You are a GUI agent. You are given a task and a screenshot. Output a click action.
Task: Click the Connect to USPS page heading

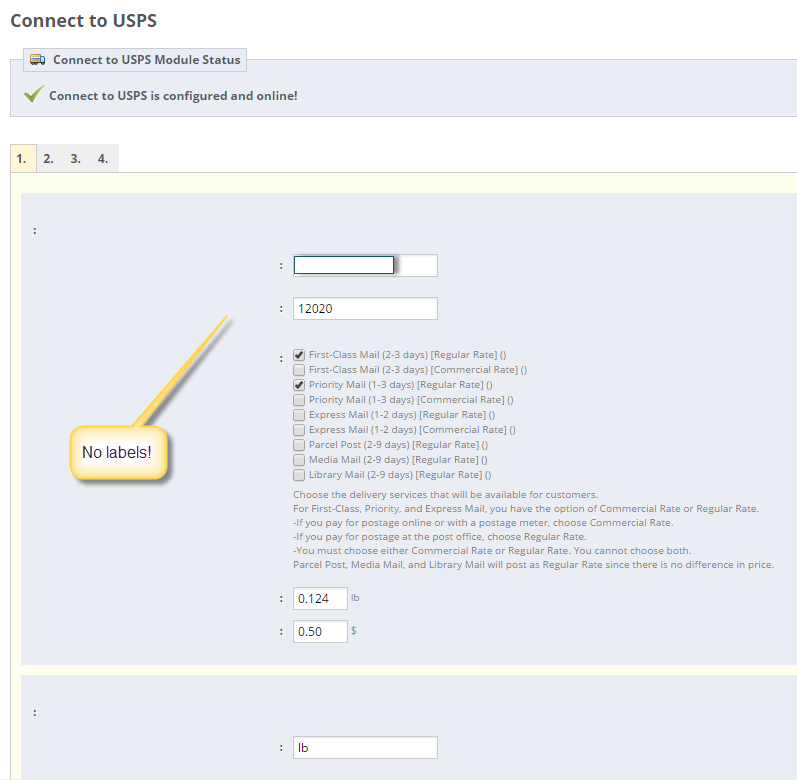(x=83, y=21)
